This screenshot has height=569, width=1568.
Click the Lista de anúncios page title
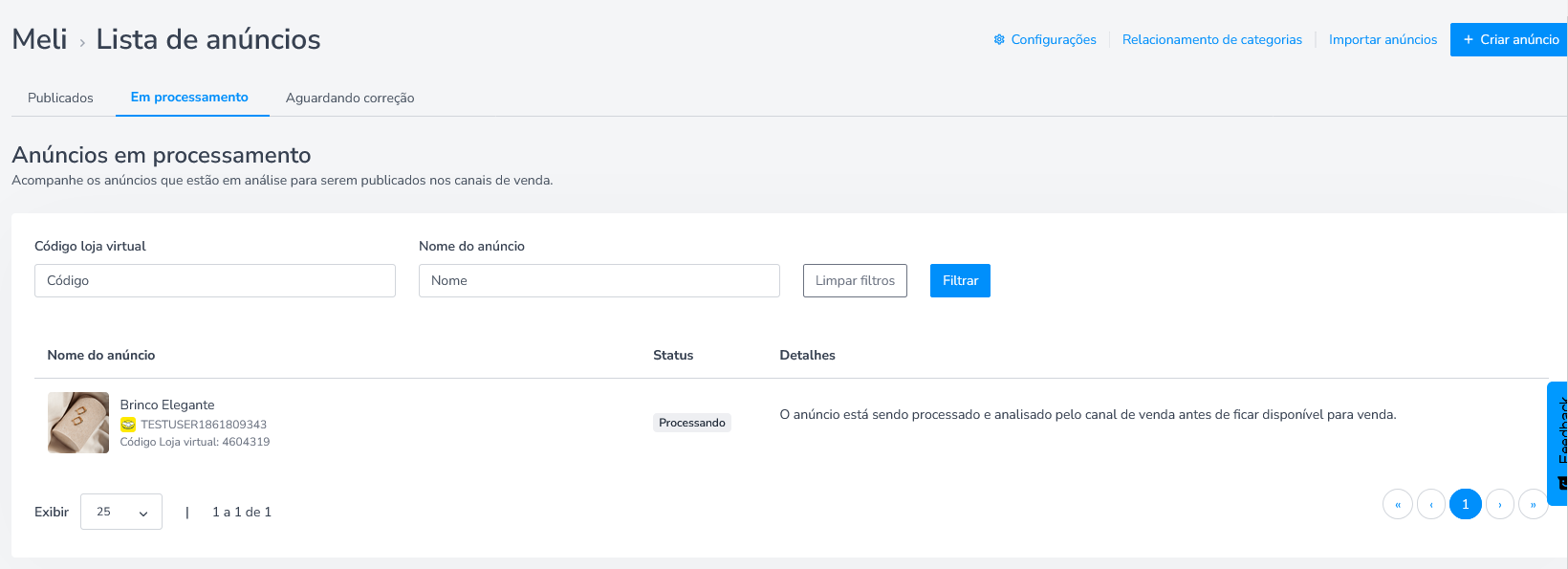click(208, 39)
